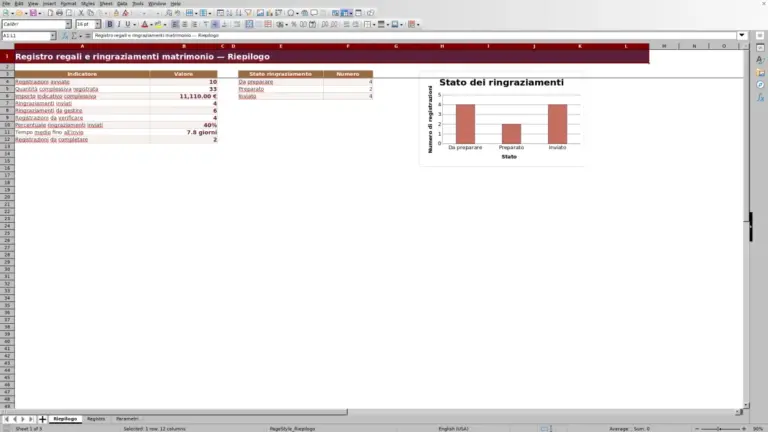Open the File menu
Image resolution: width=768 pixels, height=432 pixels.
[6, 3]
